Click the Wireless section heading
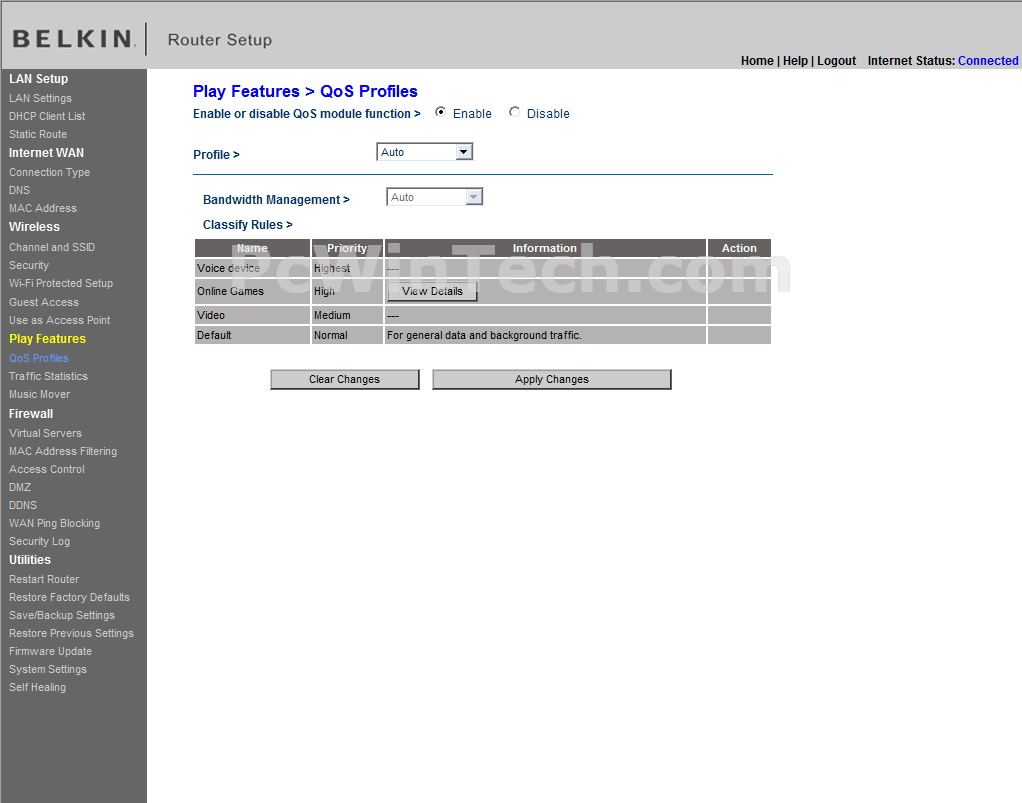This screenshot has height=803, width=1022. pos(34,227)
